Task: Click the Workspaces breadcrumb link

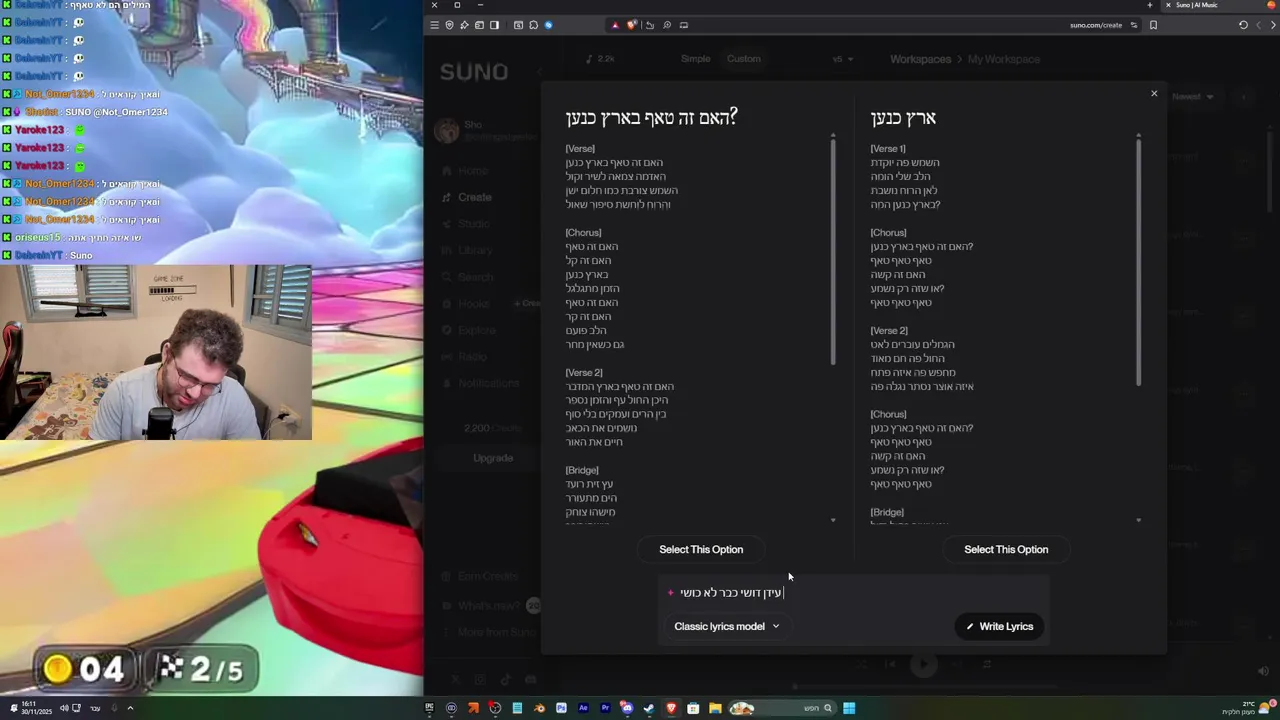Action: pos(920,59)
